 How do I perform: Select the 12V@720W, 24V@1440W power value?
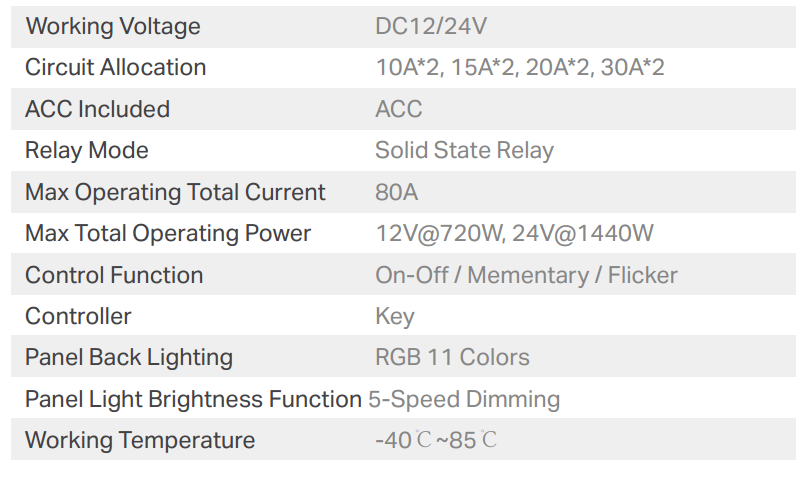(514, 234)
